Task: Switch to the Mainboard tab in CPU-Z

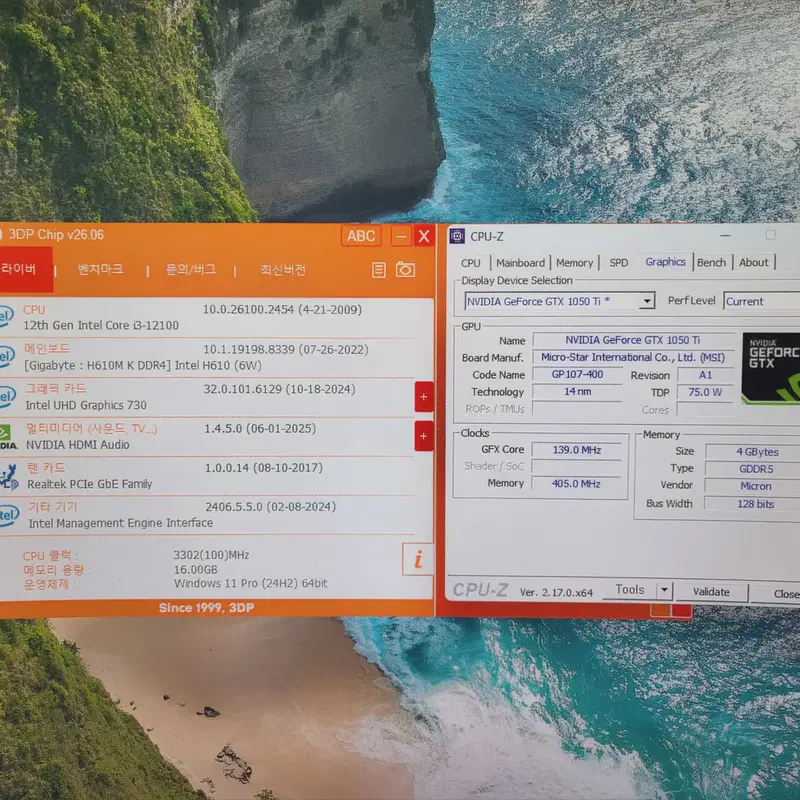Action: 520,263
